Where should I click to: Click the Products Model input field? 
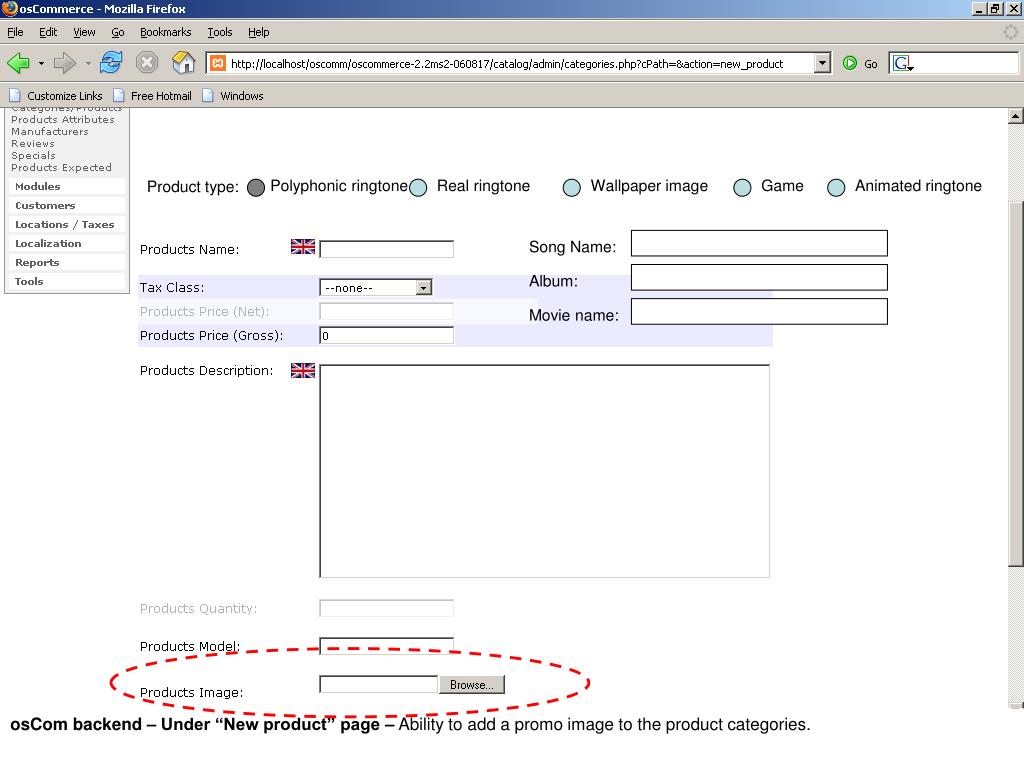387,646
